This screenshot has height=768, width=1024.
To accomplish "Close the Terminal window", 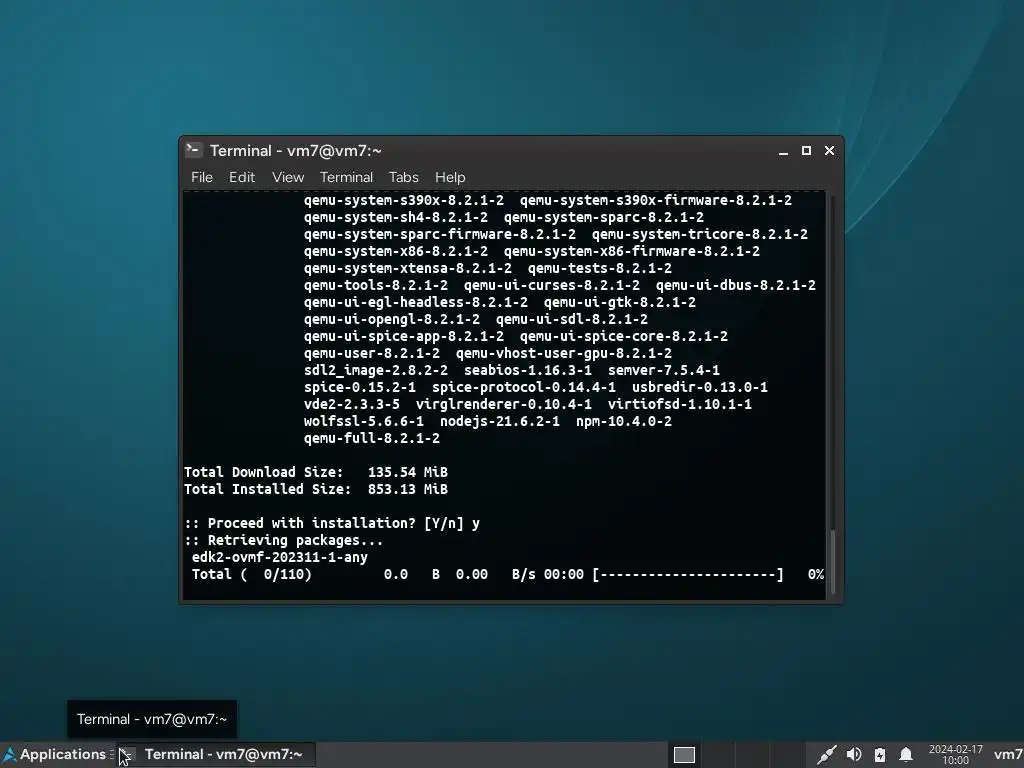I will click(x=829, y=151).
